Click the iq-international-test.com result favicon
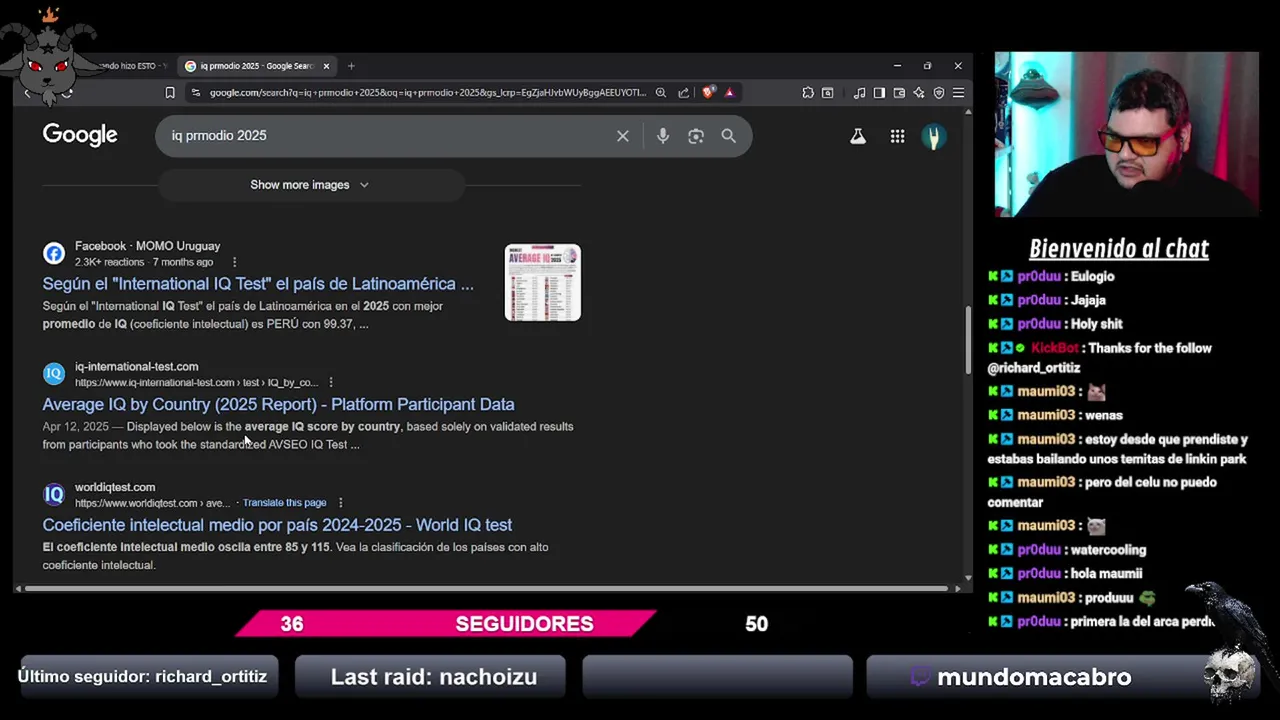This screenshot has width=1280, height=720. coord(54,374)
